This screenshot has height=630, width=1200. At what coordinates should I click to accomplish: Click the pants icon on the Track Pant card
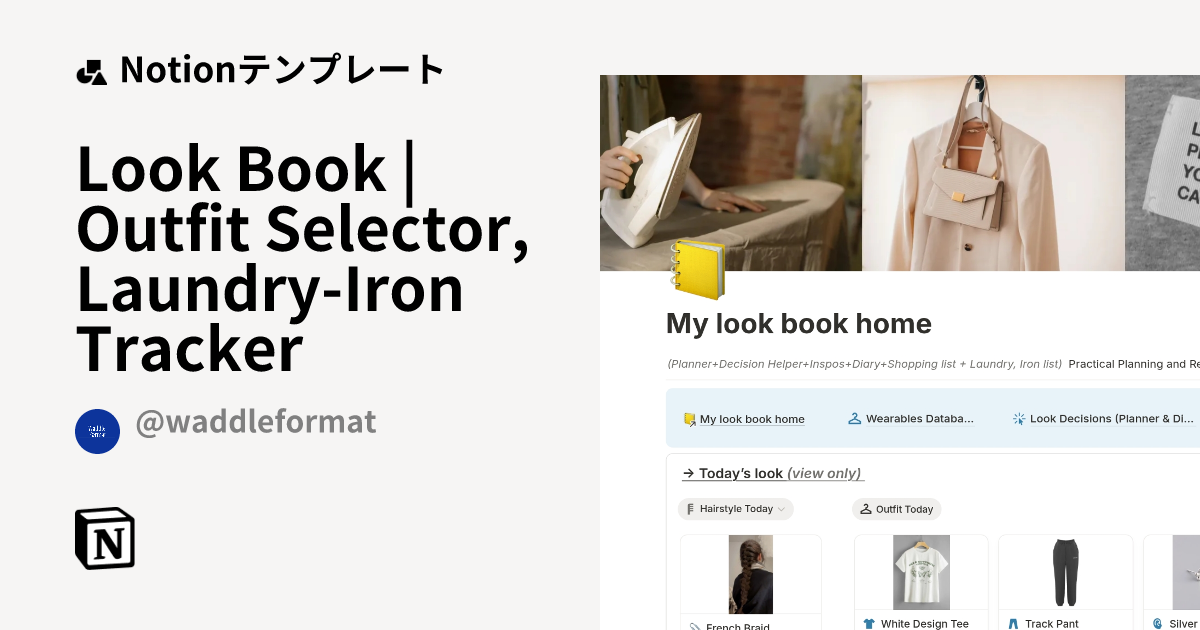(1019, 623)
